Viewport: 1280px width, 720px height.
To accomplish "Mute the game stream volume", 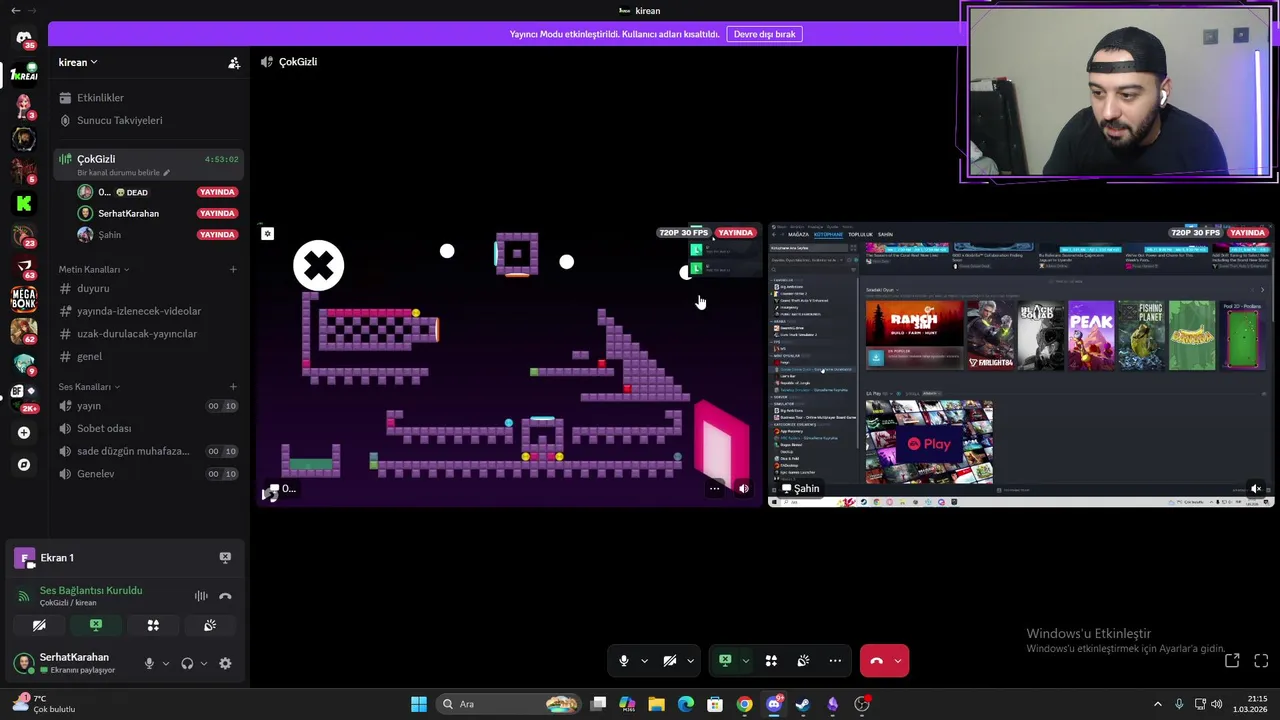I will 743,489.
